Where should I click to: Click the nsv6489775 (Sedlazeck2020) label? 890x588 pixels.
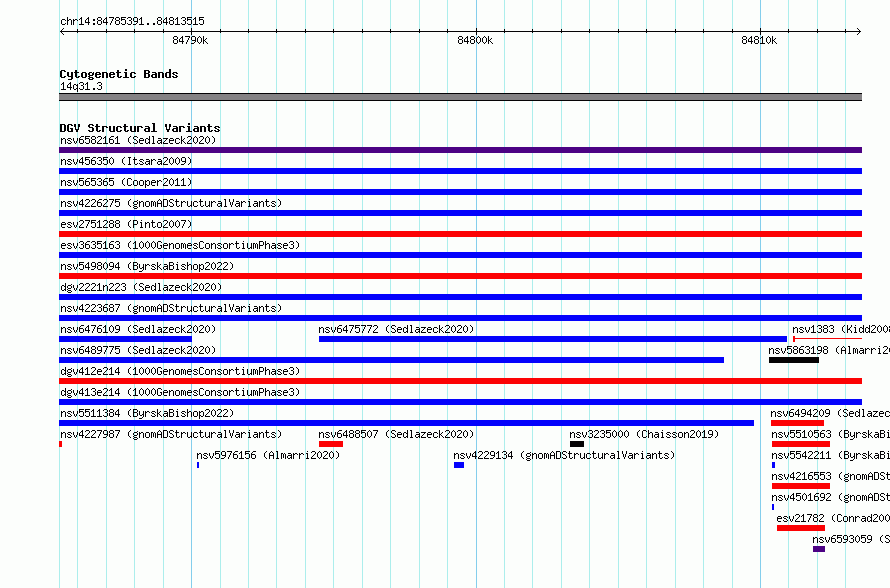click(138, 350)
